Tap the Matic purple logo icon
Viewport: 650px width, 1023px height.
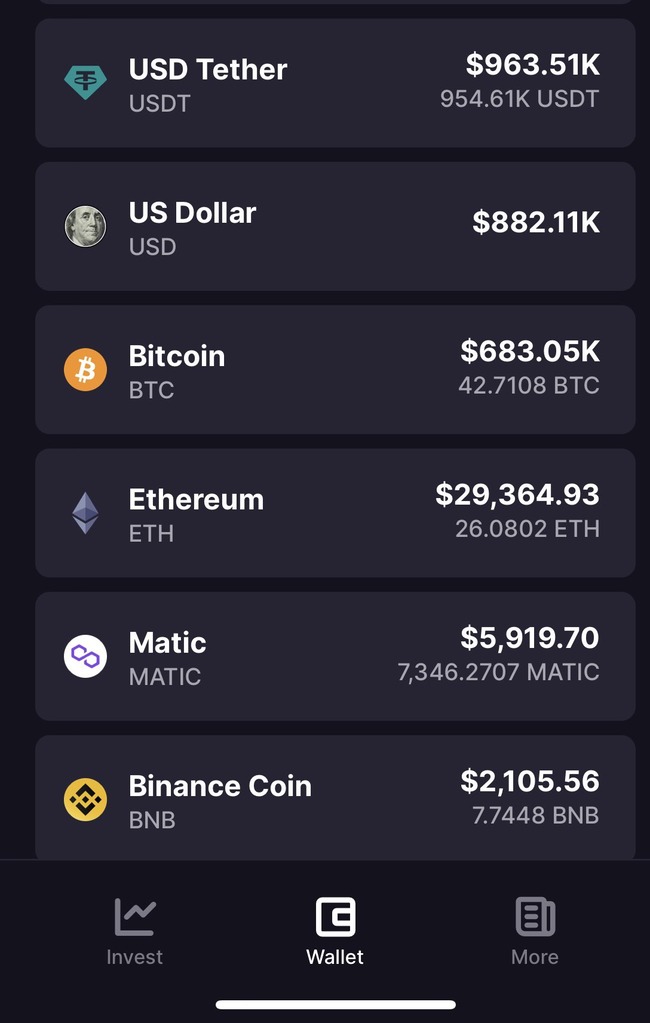[x=85, y=657]
